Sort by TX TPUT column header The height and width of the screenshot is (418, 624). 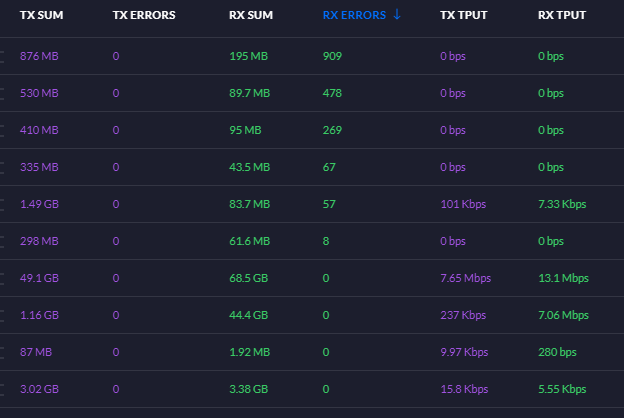(x=464, y=15)
